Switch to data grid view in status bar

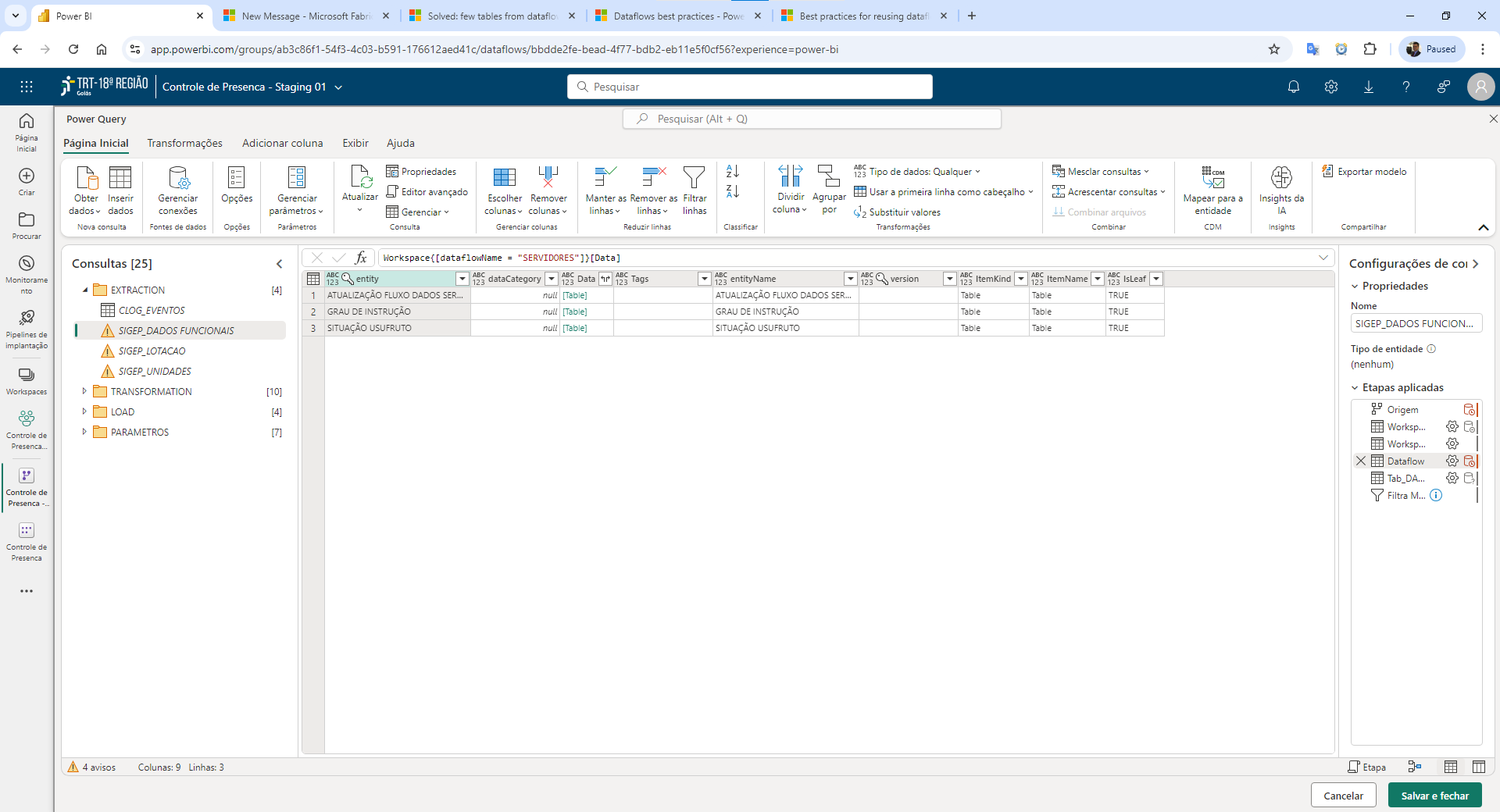tap(1451, 767)
